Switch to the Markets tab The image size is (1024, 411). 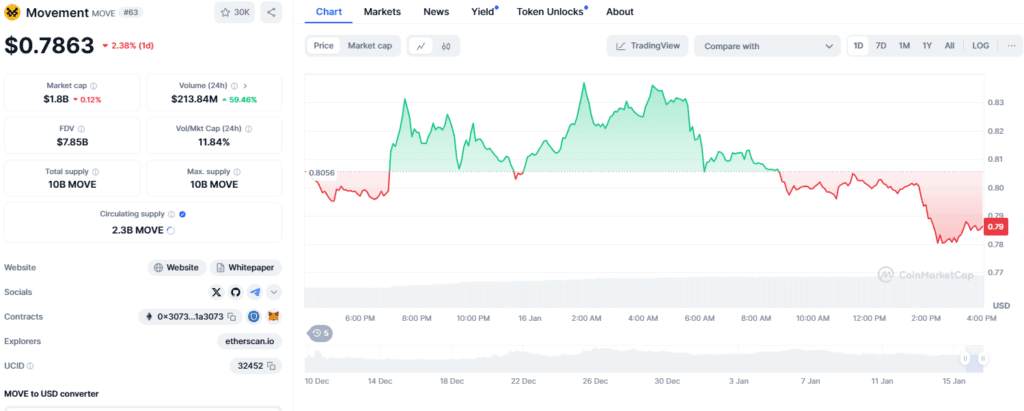(x=382, y=12)
